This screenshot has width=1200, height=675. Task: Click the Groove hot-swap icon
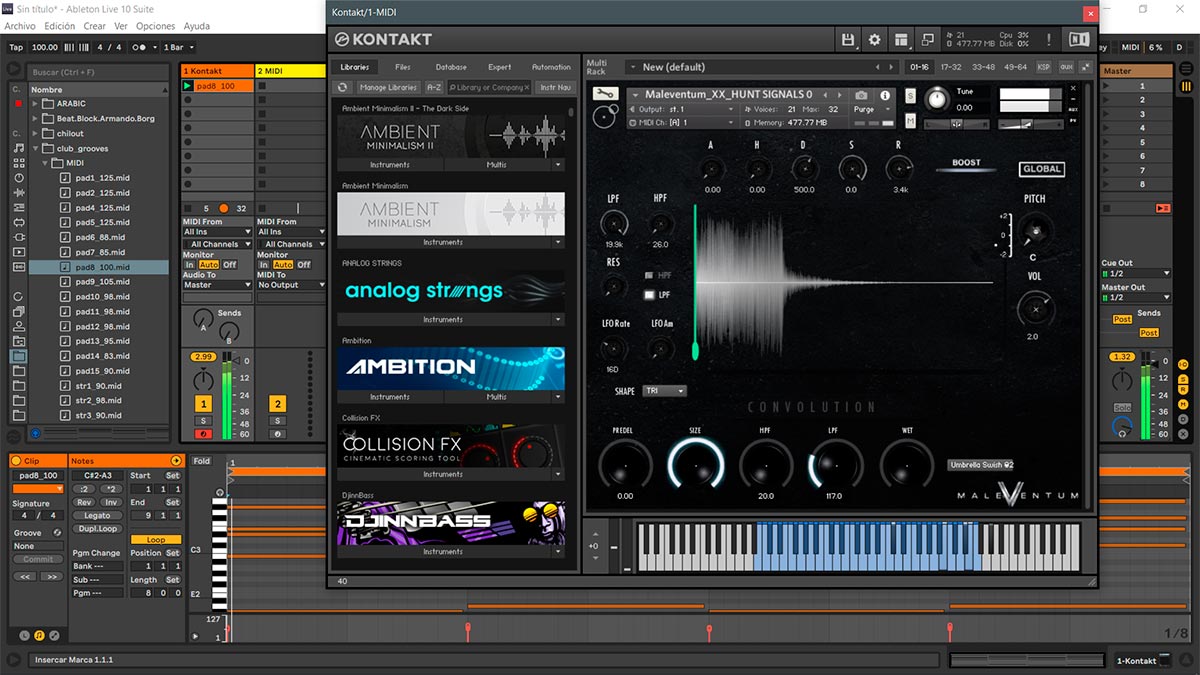[x=57, y=533]
